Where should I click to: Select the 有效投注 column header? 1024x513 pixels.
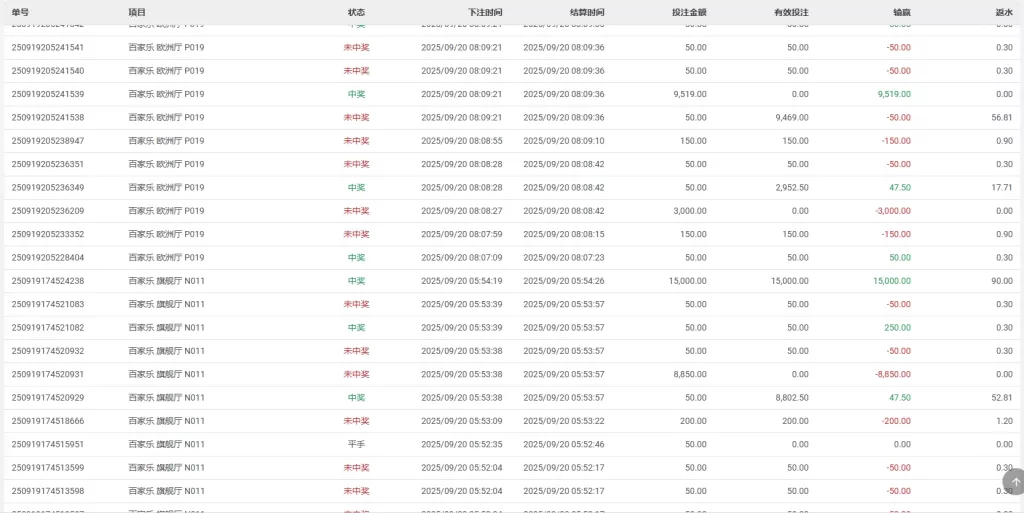(791, 12)
